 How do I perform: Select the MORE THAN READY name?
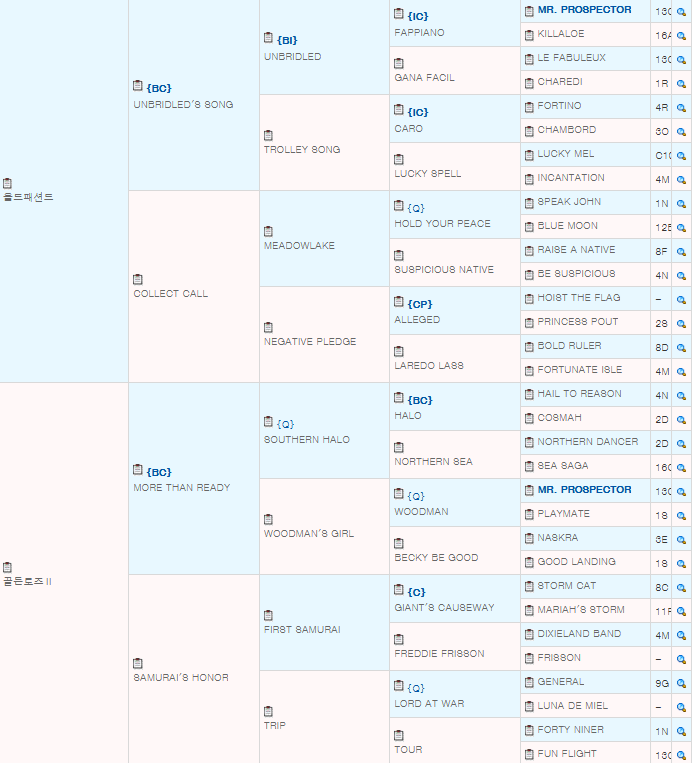pos(182,488)
